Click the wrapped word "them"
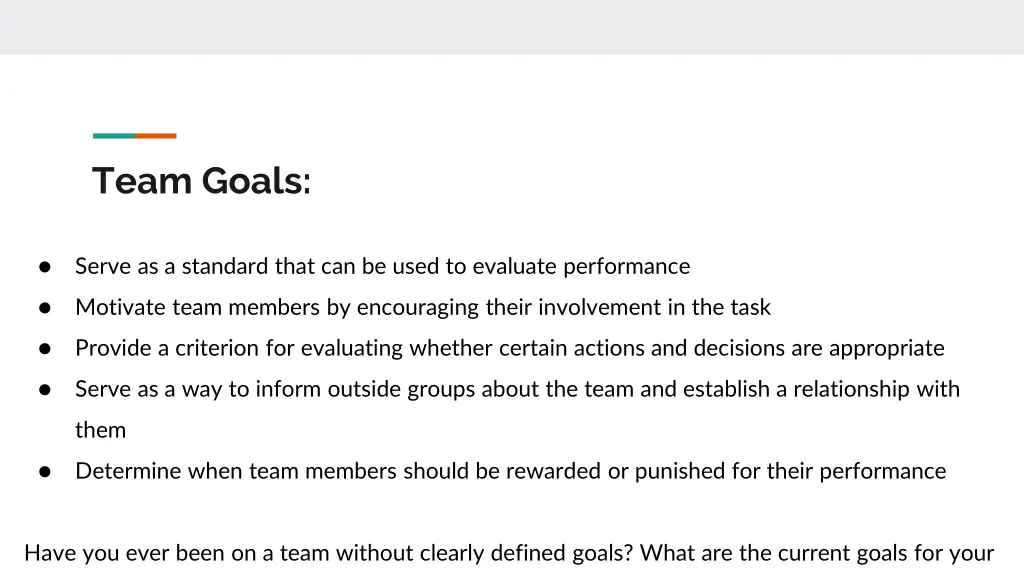 101,430
